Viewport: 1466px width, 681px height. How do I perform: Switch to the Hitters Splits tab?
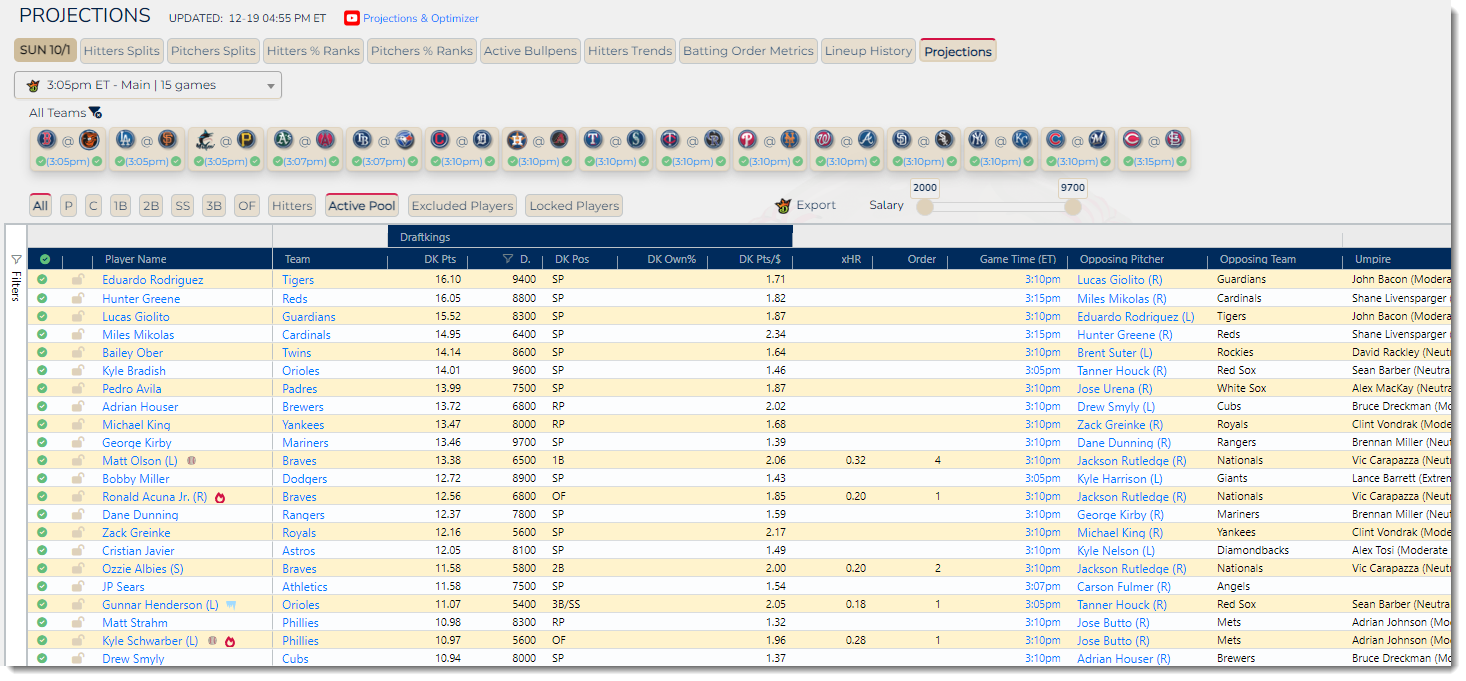click(121, 51)
